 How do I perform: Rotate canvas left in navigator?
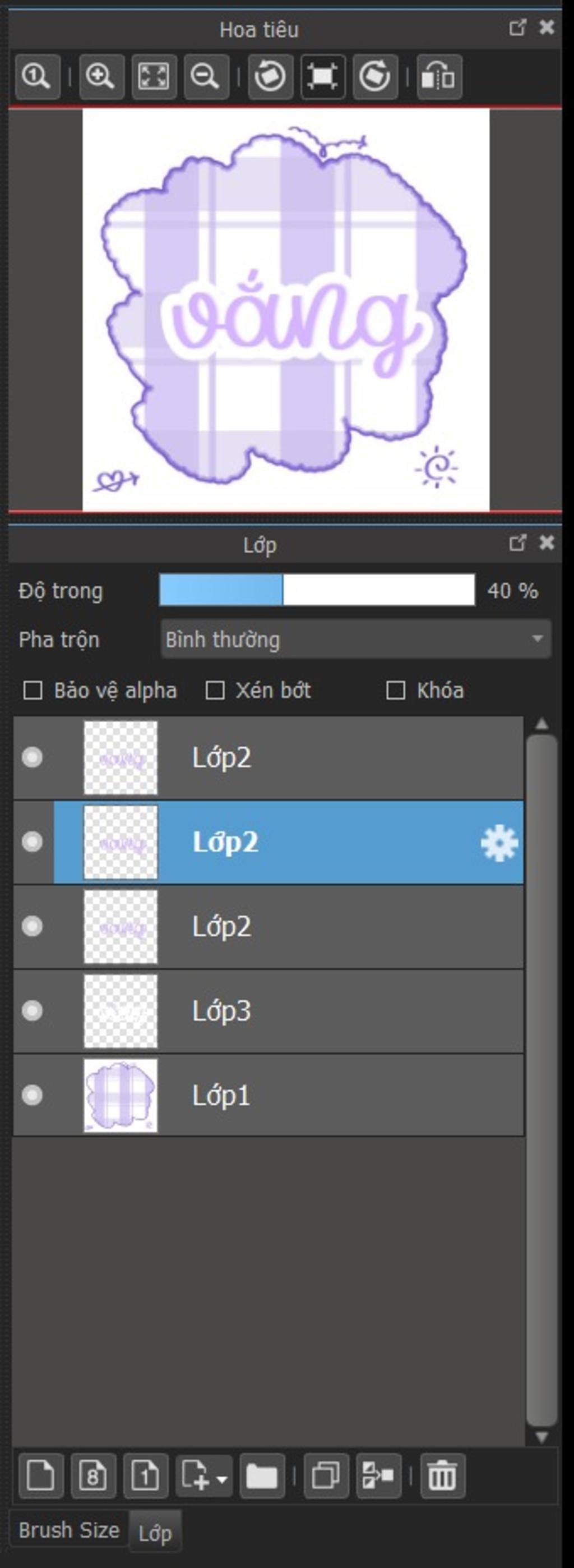[x=270, y=77]
